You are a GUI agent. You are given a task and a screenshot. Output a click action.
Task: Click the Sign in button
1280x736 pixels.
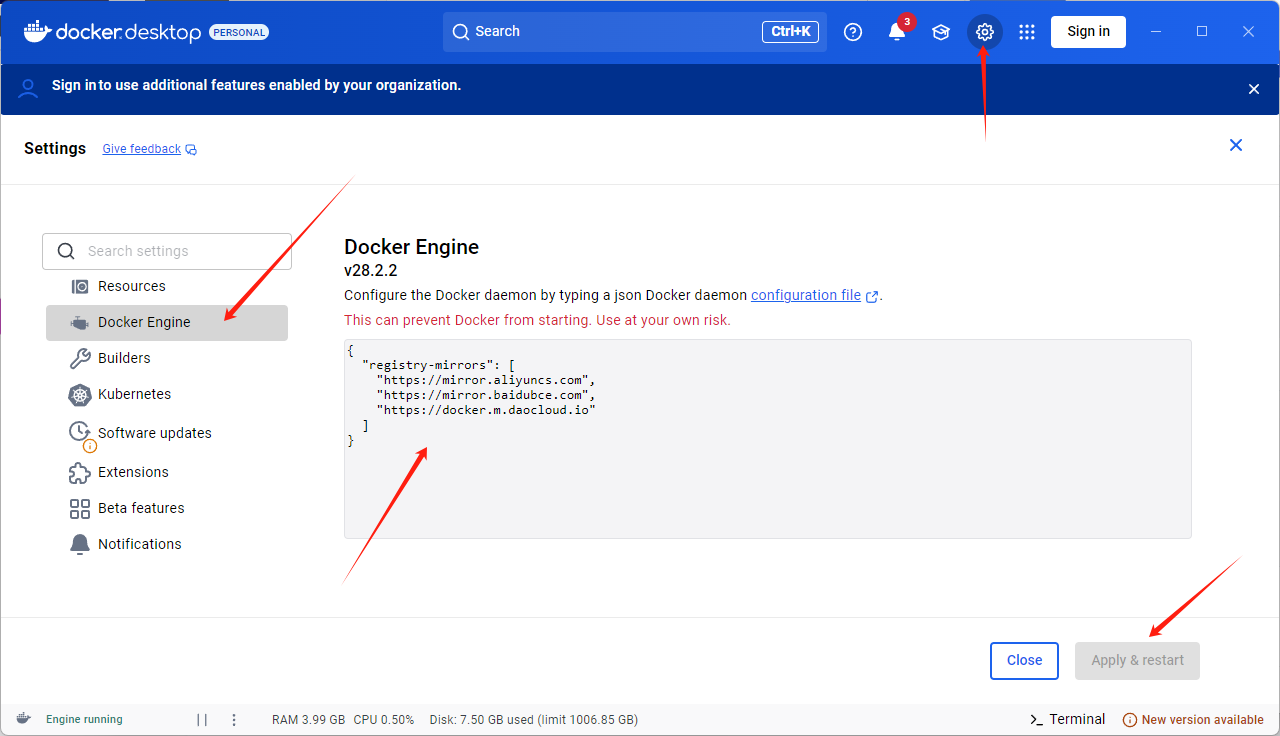tap(1088, 31)
